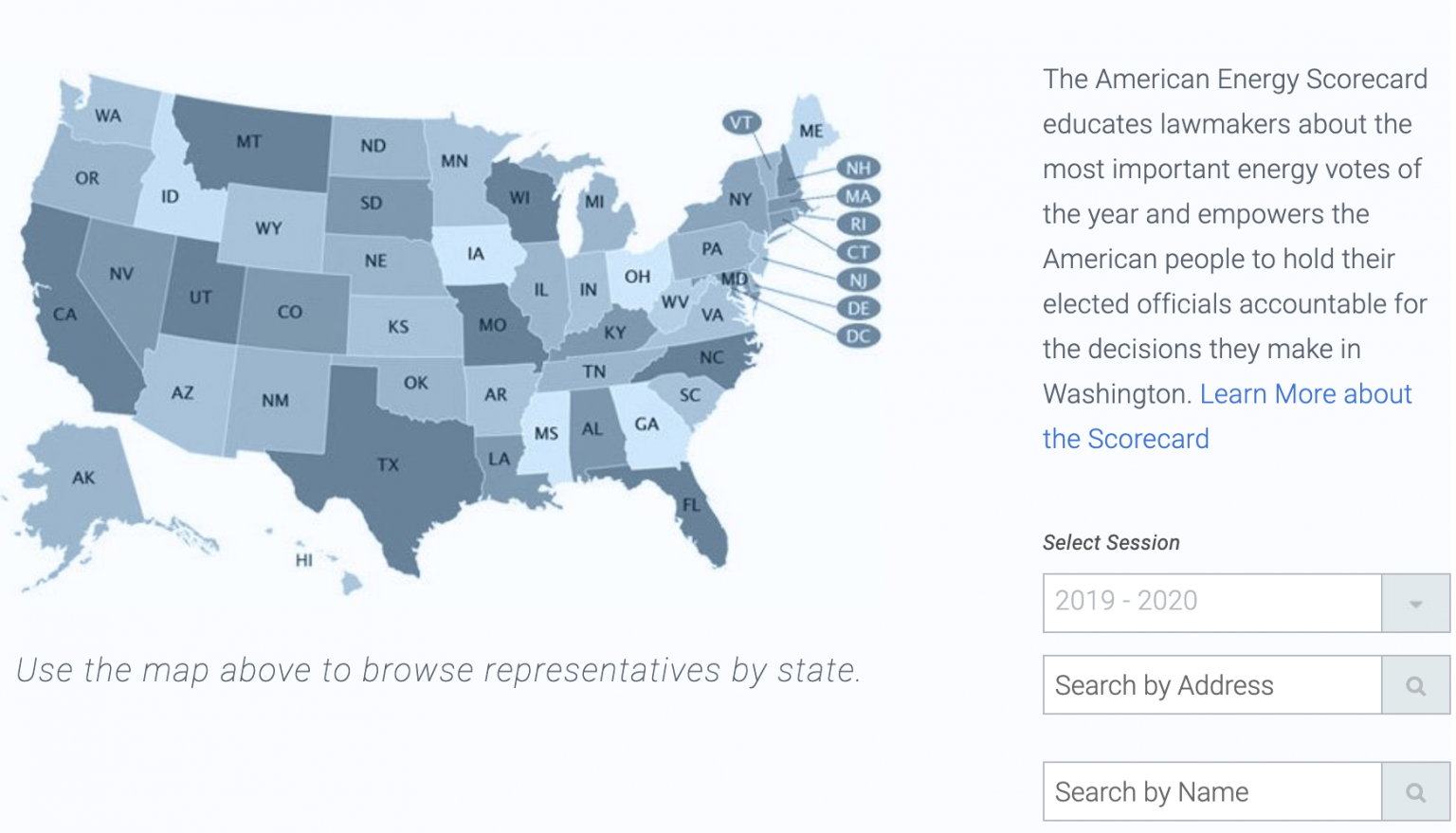Click the dropdown arrow next to 2019 - 2020
The width and height of the screenshot is (1456, 833).
[1416, 603]
